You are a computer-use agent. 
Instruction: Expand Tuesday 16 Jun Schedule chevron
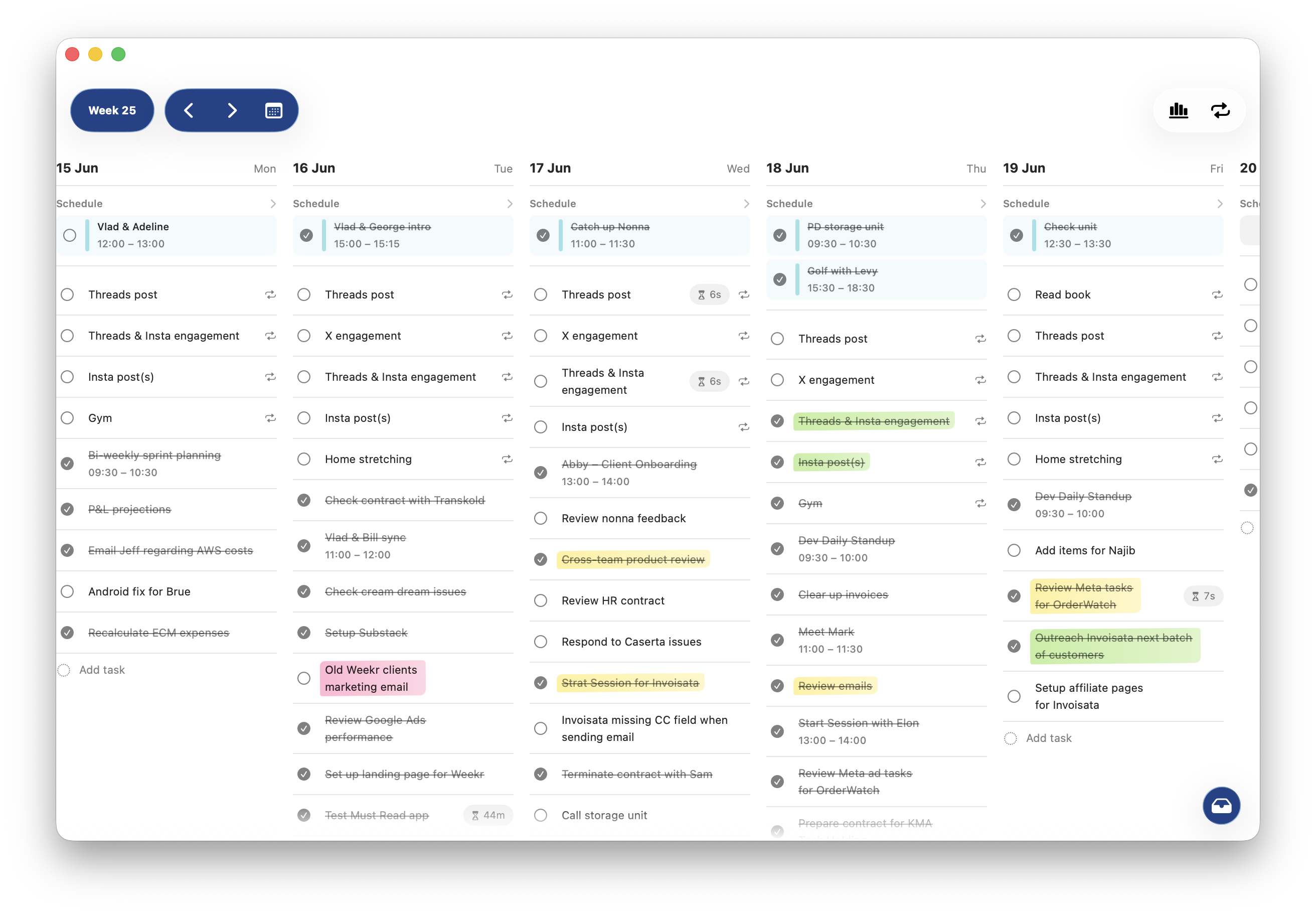coord(510,204)
